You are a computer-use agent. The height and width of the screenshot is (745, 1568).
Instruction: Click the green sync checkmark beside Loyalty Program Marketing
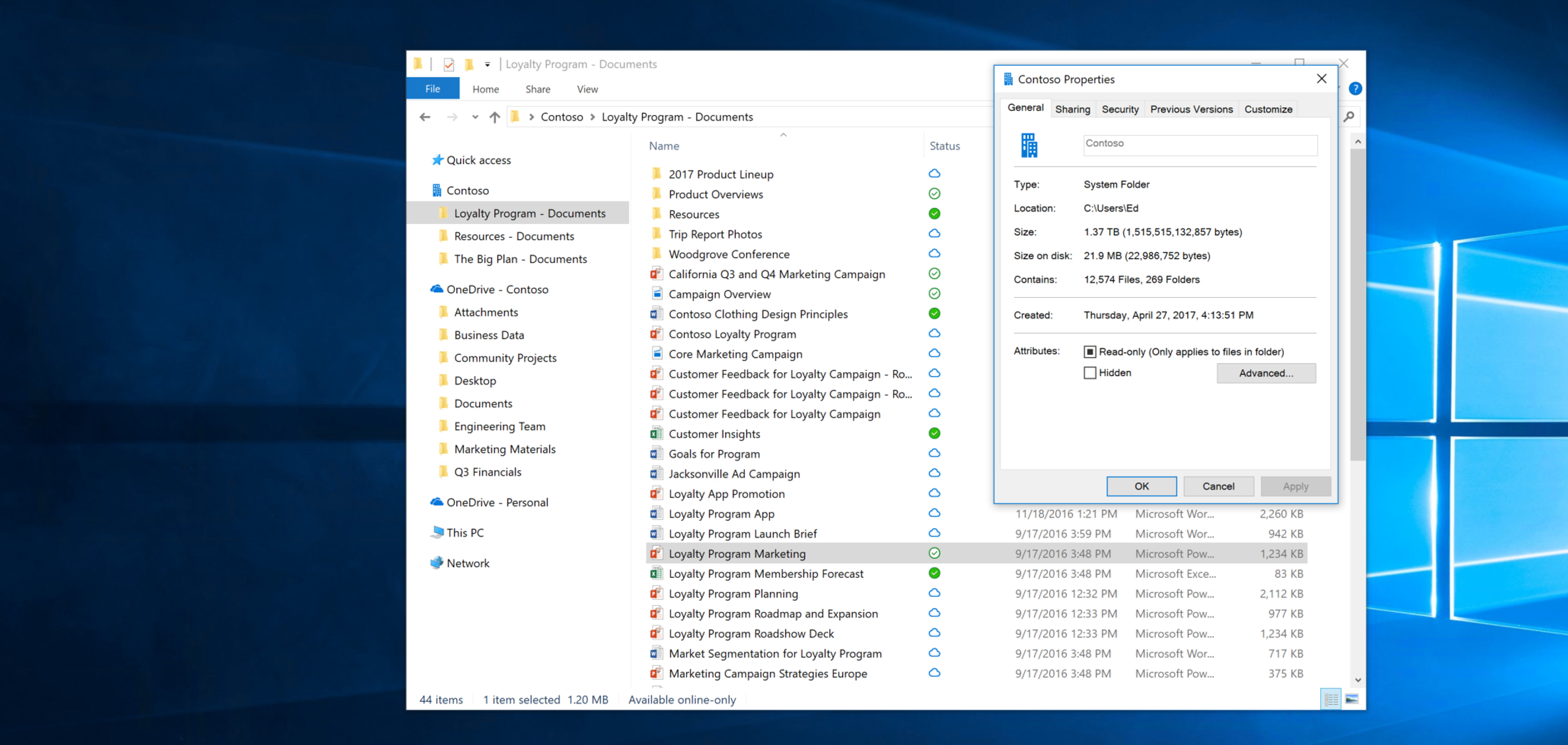[x=934, y=553]
